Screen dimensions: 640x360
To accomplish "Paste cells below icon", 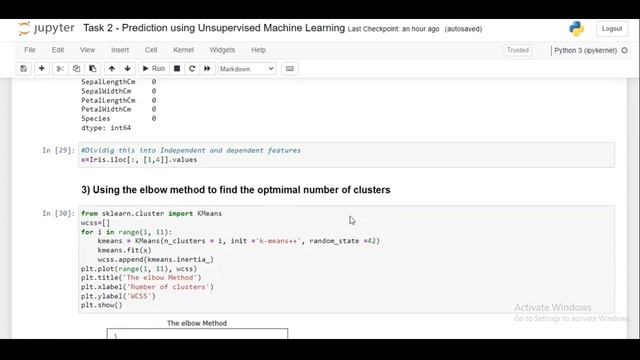I will click(x=93, y=69).
